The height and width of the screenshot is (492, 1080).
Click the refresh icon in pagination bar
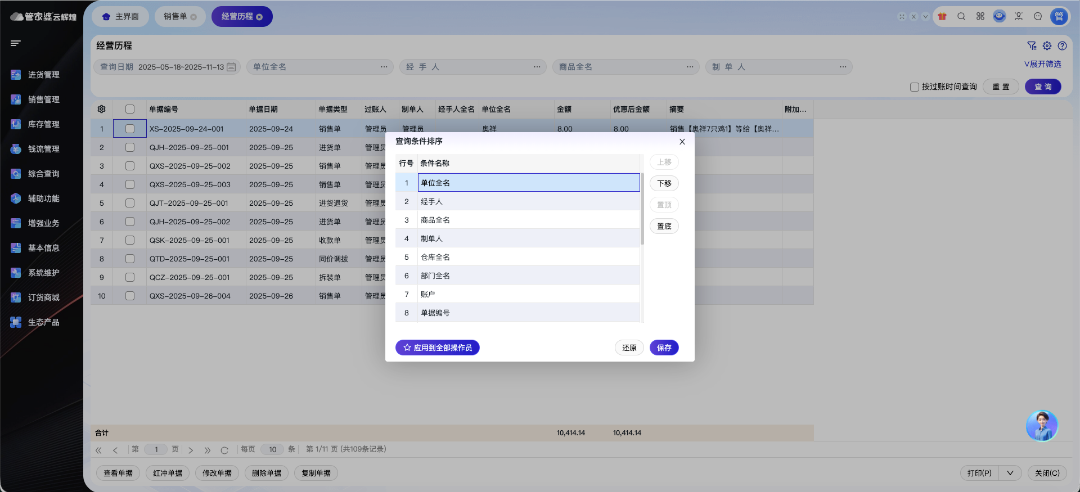(x=224, y=450)
